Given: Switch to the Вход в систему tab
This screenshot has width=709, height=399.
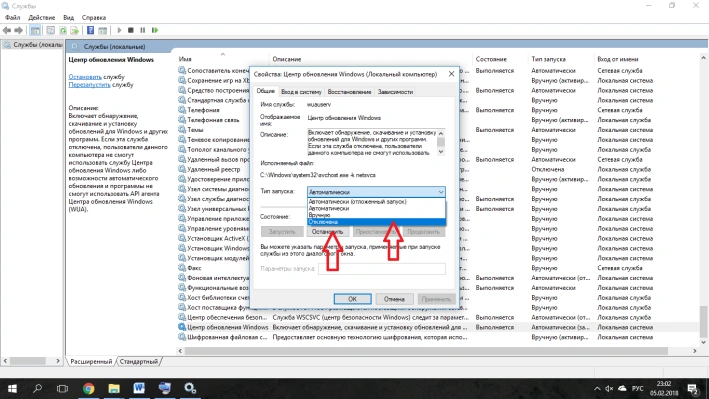Looking at the screenshot, I should pos(301,92).
